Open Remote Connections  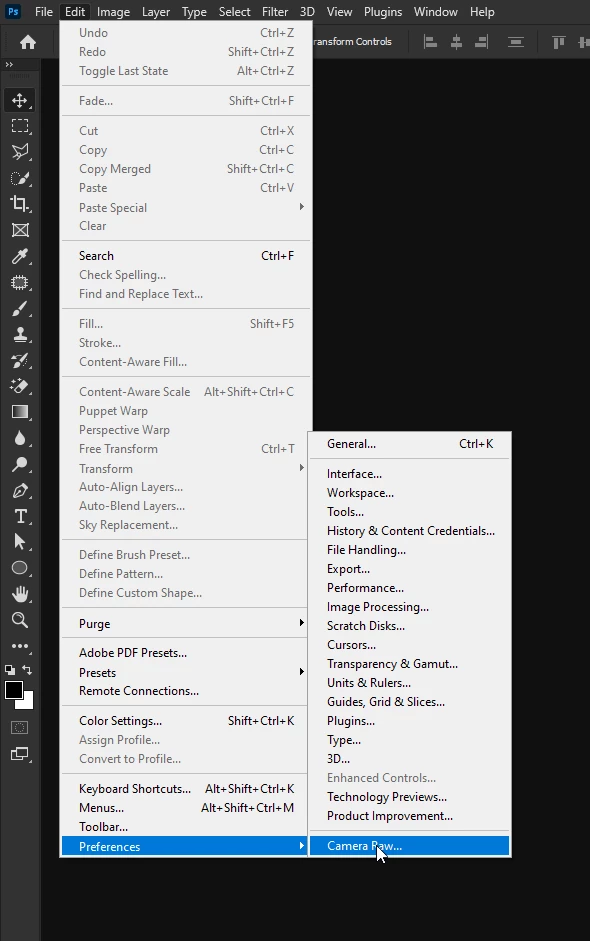point(186,691)
